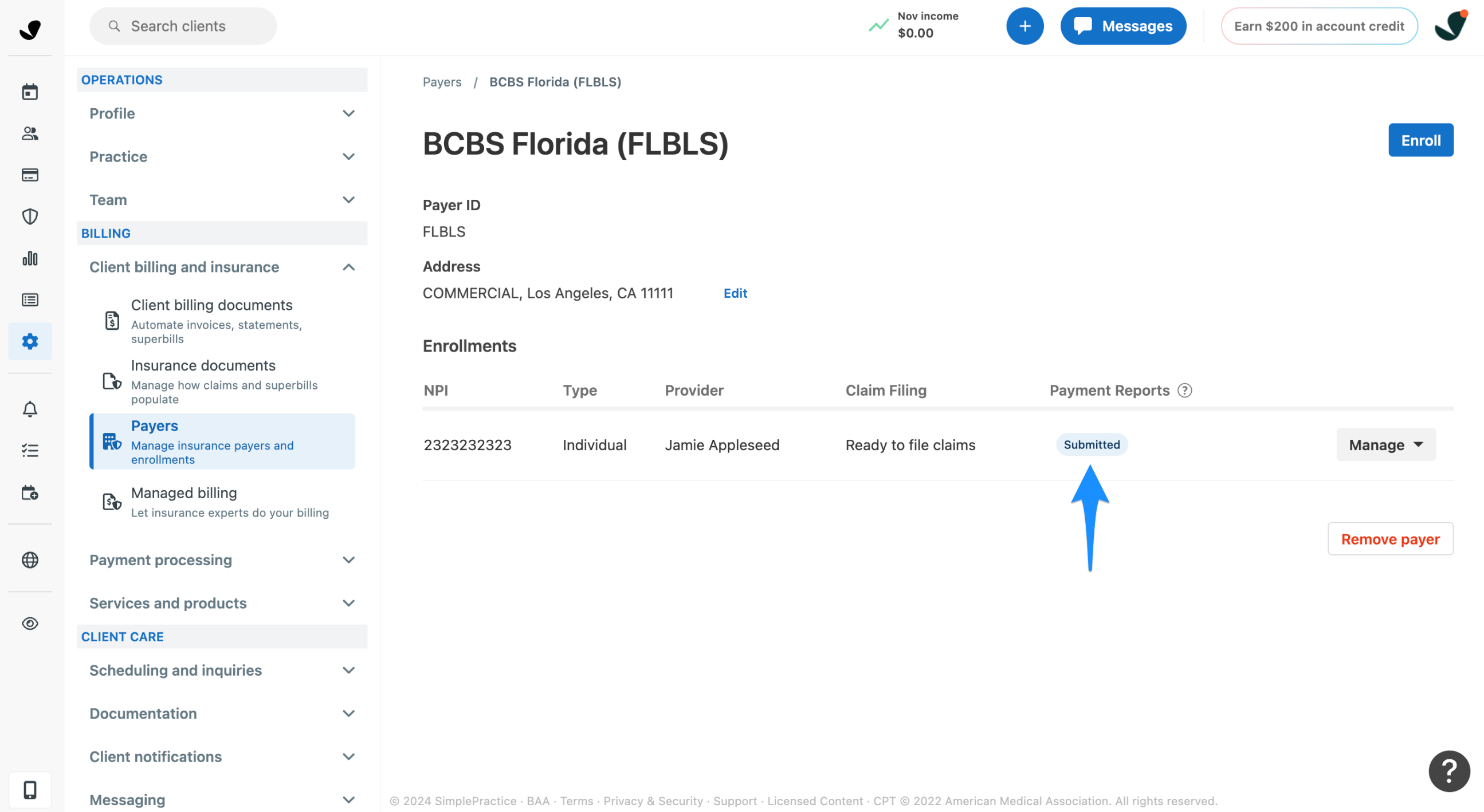The height and width of the screenshot is (812, 1484).
Task: Expand the Messaging section
Action: 222,800
